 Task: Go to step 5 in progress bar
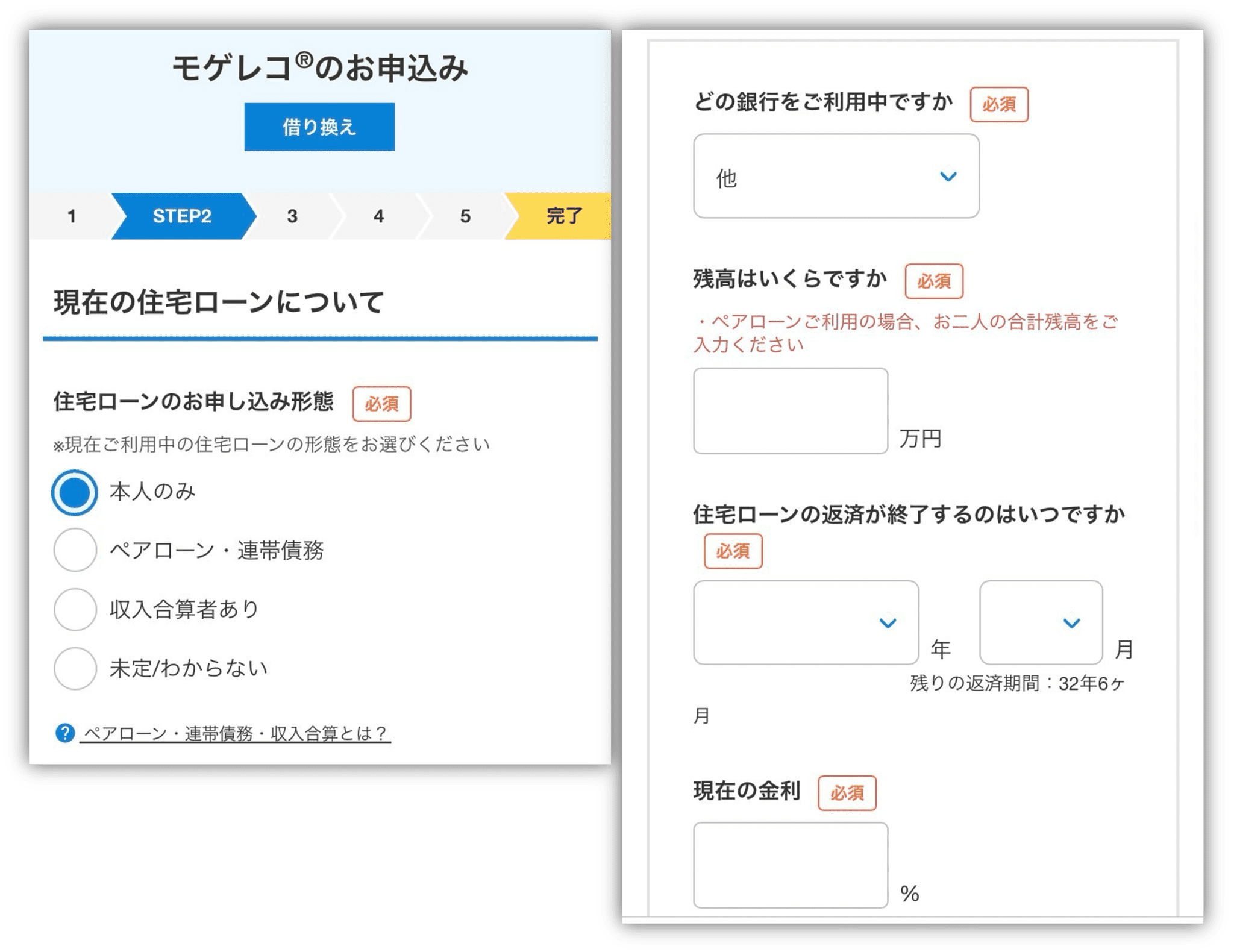[465, 216]
